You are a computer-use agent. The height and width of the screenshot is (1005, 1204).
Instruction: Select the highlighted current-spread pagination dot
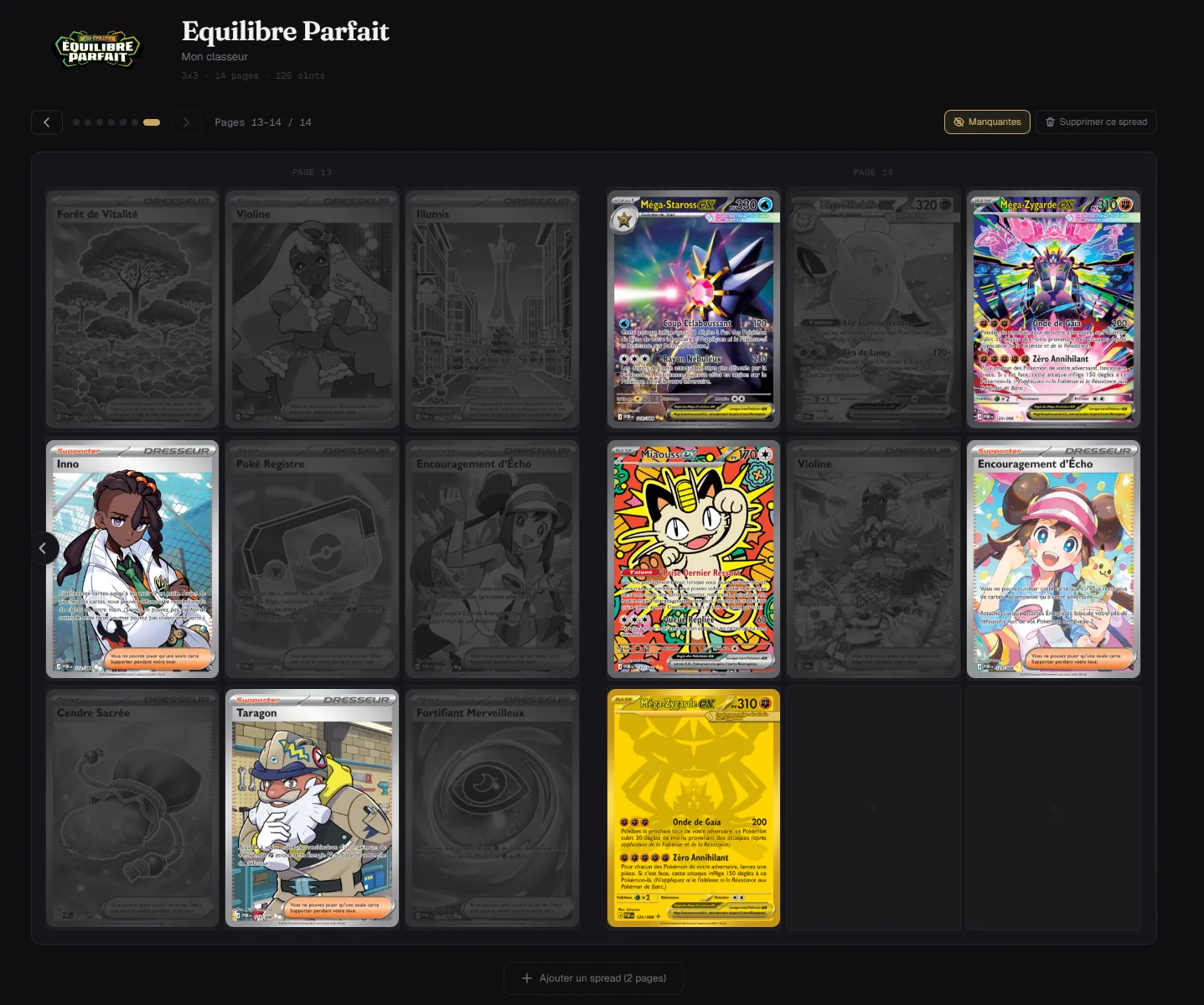(x=152, y=122)
